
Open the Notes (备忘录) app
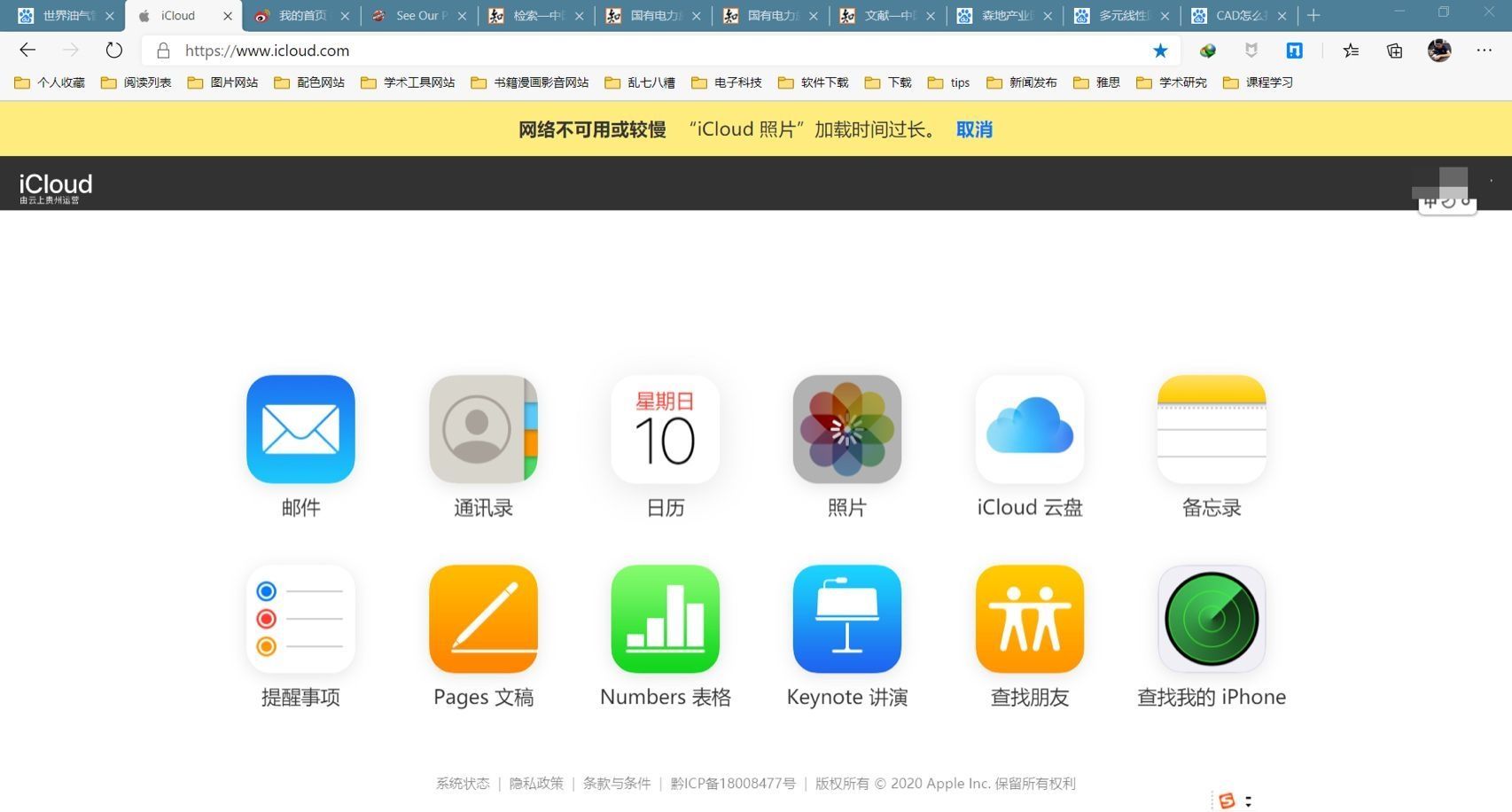tap(1212, 429)
